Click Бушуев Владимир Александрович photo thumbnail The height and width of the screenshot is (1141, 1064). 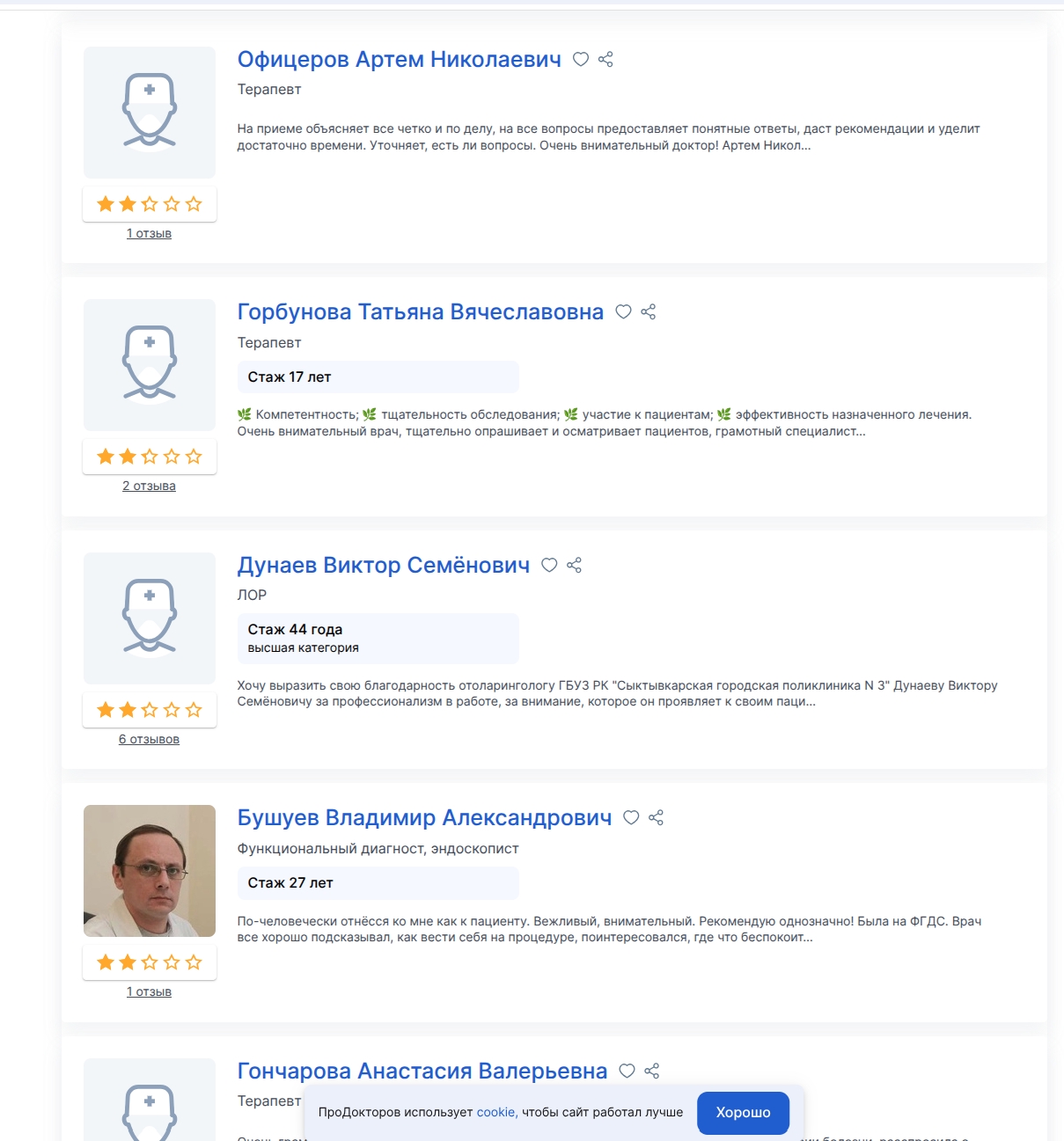[150, 871]
